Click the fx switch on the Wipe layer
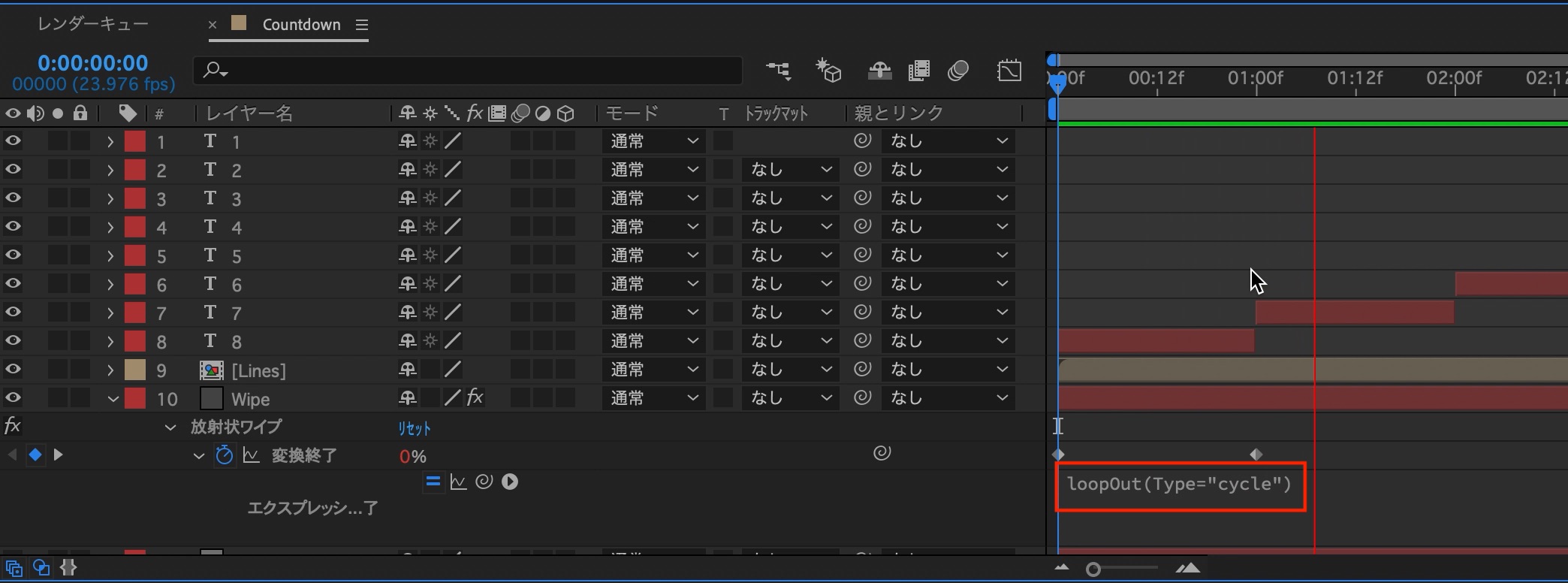Image resolution: width=1568 pixels, height=583 pixels. point(475,397)
